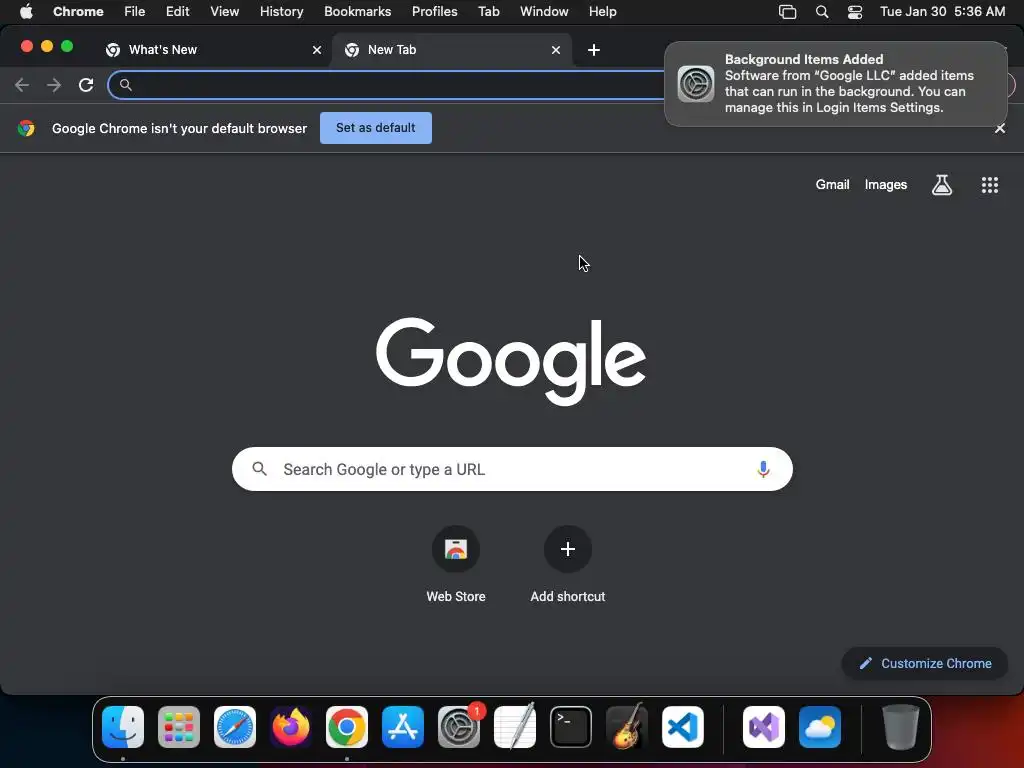Click the Add shortcut plus button
1024x768 pixels.
568,549
